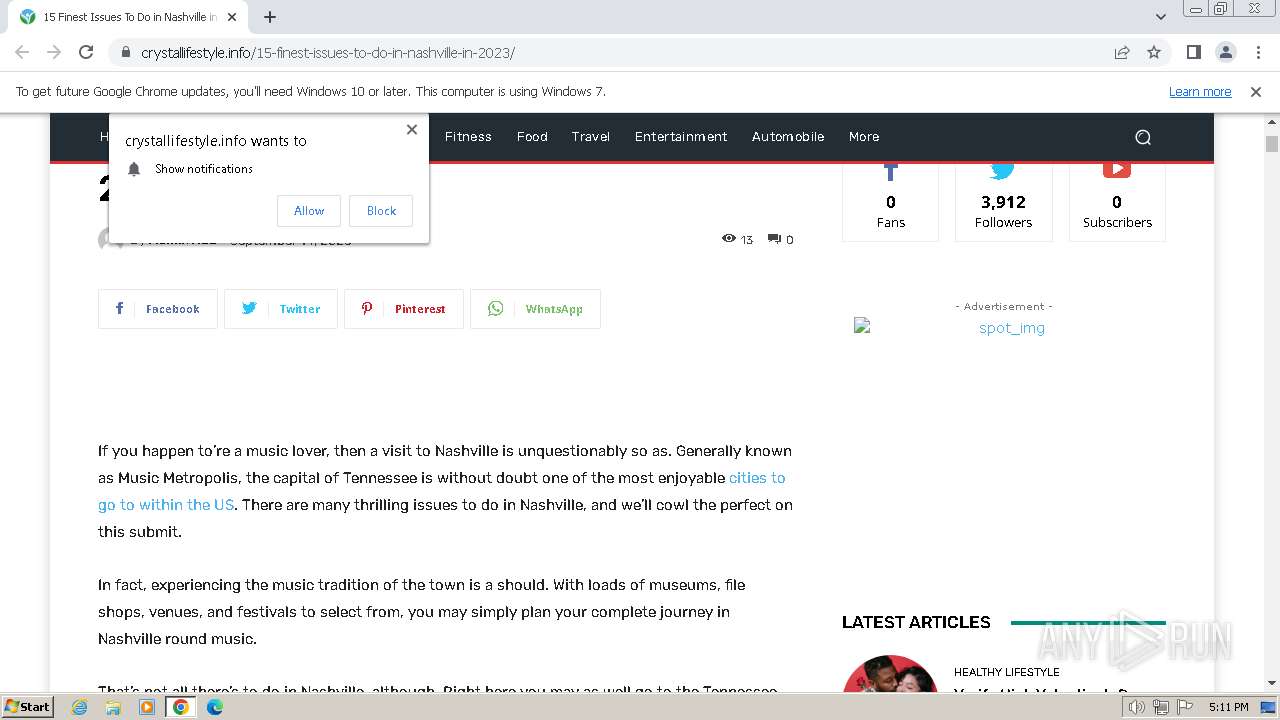Open the Chrome three-dot menu
The height and width of the screenshot is (720, 1280).
pos(1258,52)
